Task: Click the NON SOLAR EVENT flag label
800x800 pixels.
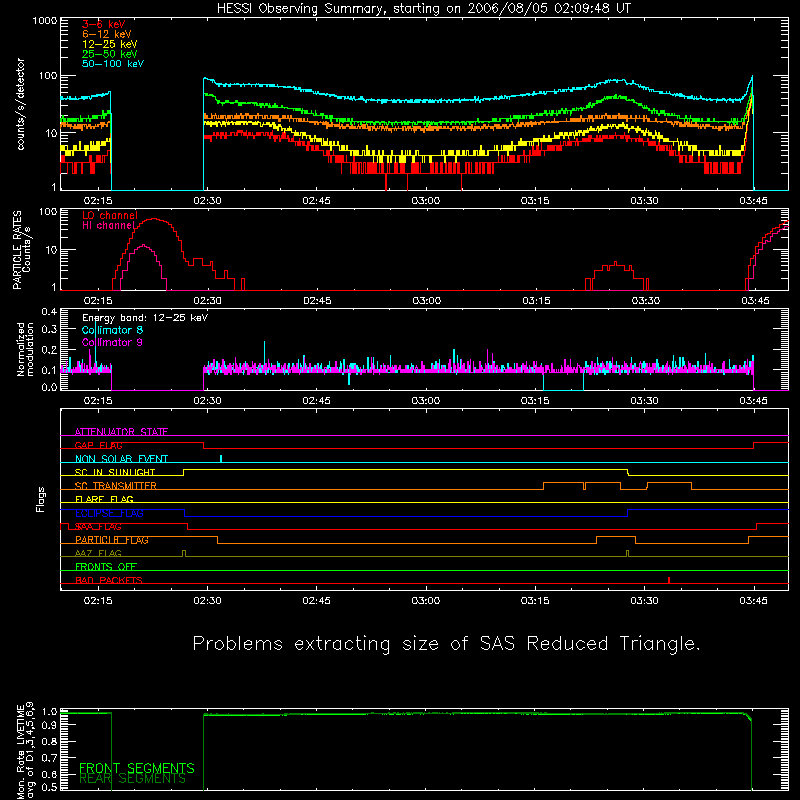Action: tap(121, 459)
